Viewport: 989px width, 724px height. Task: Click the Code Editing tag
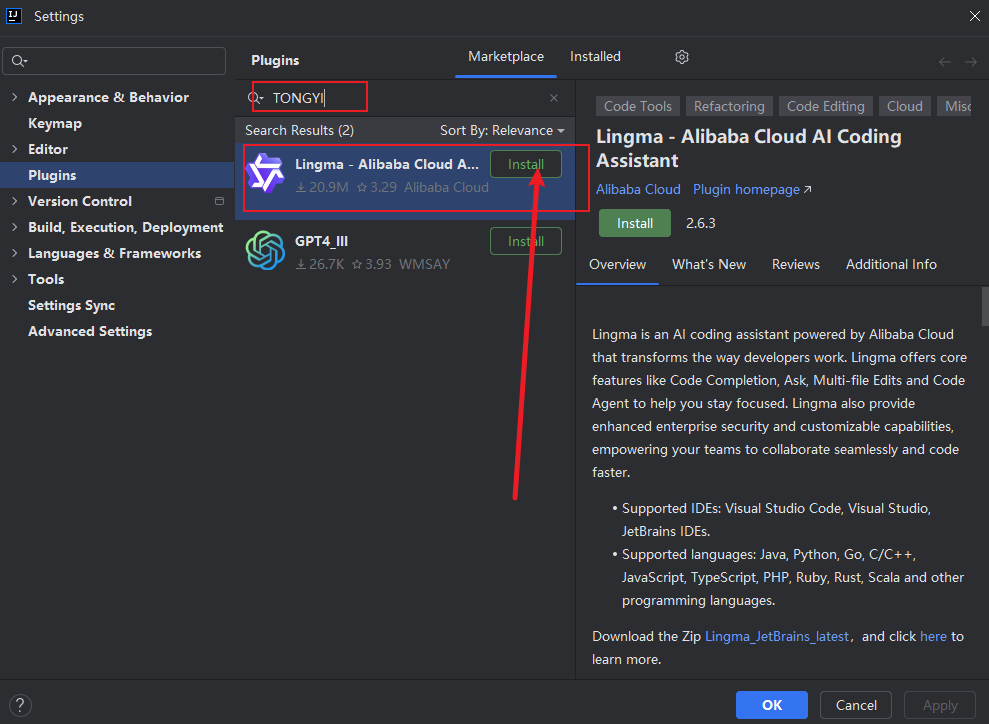[826, 106]
